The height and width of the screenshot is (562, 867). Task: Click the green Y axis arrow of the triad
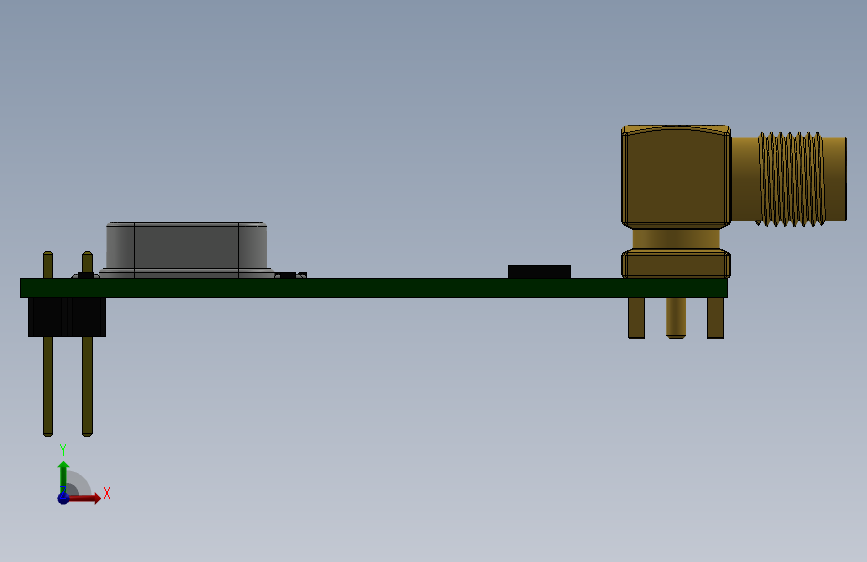click(x=64, y=476)
